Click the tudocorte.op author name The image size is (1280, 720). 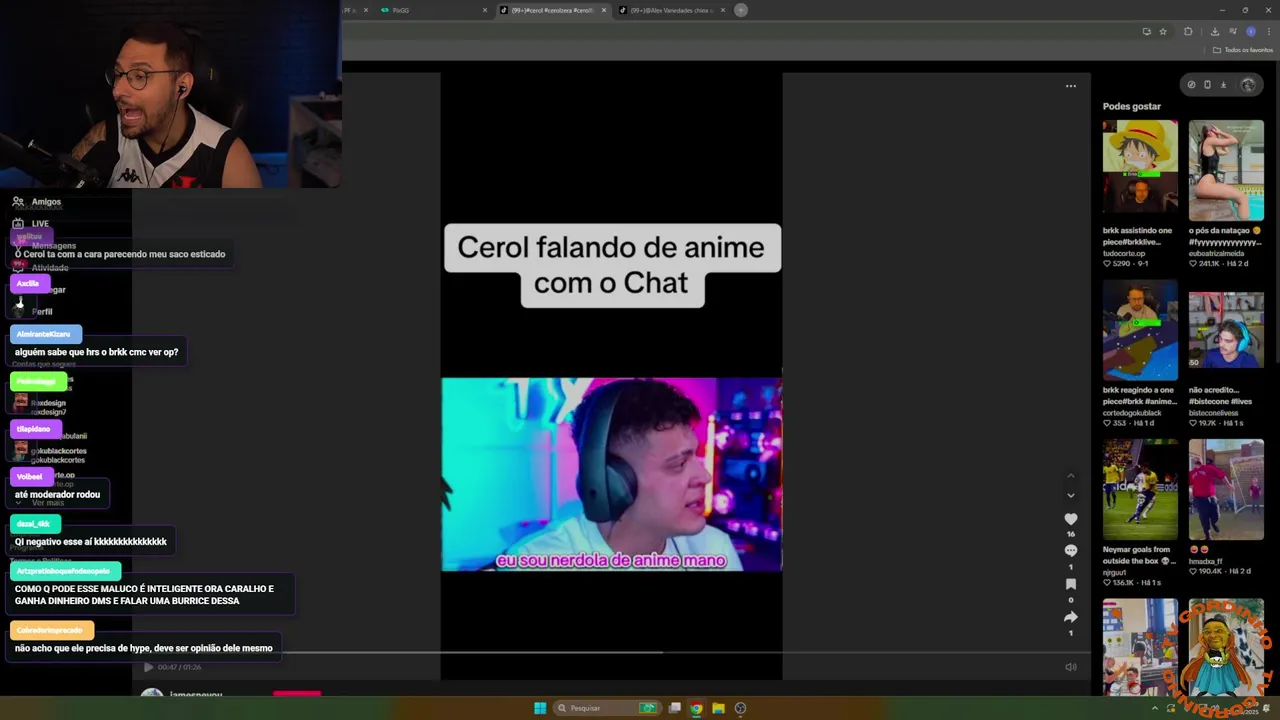(1125, 253)
